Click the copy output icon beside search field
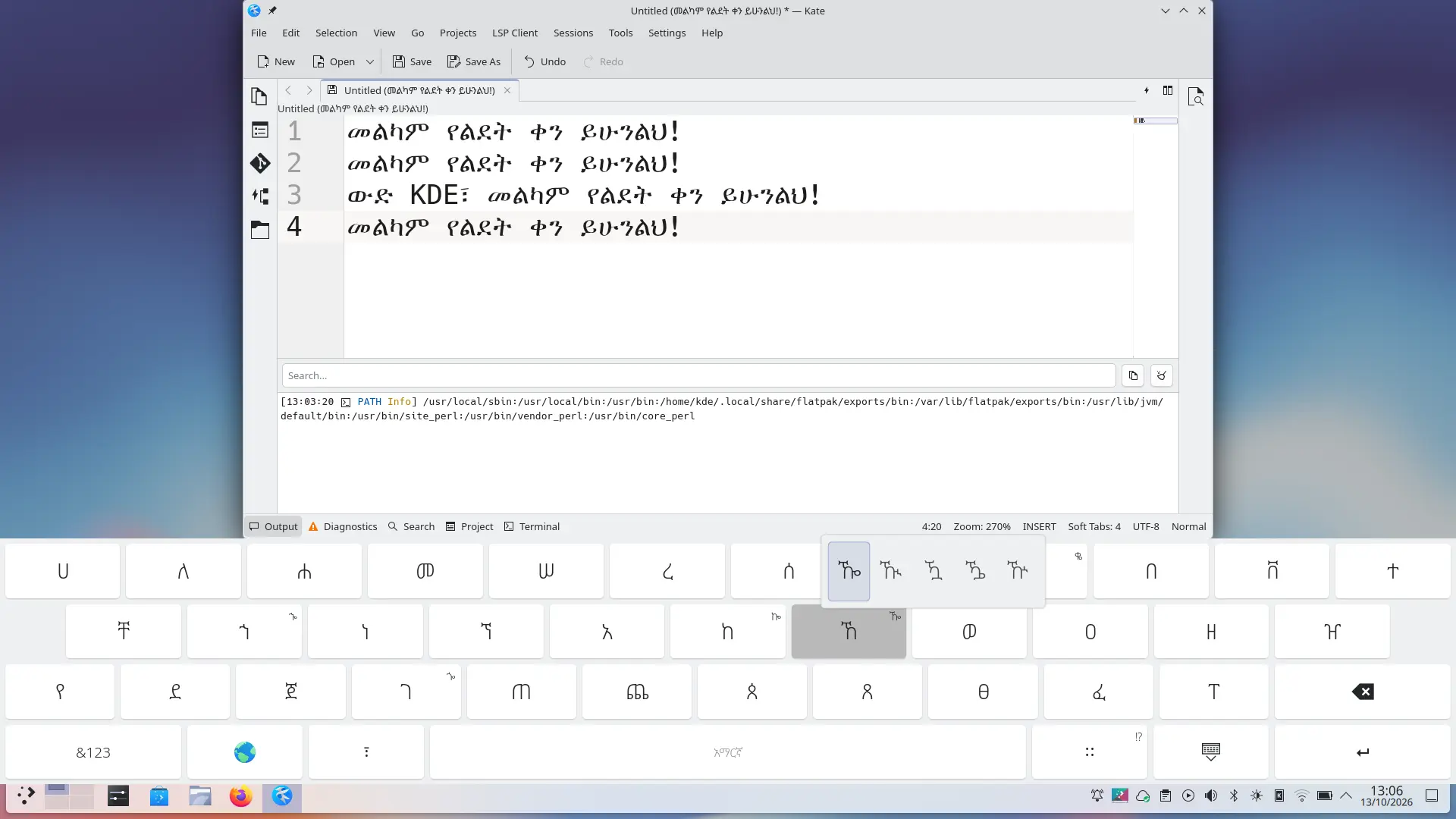 tap(1133, 375)
